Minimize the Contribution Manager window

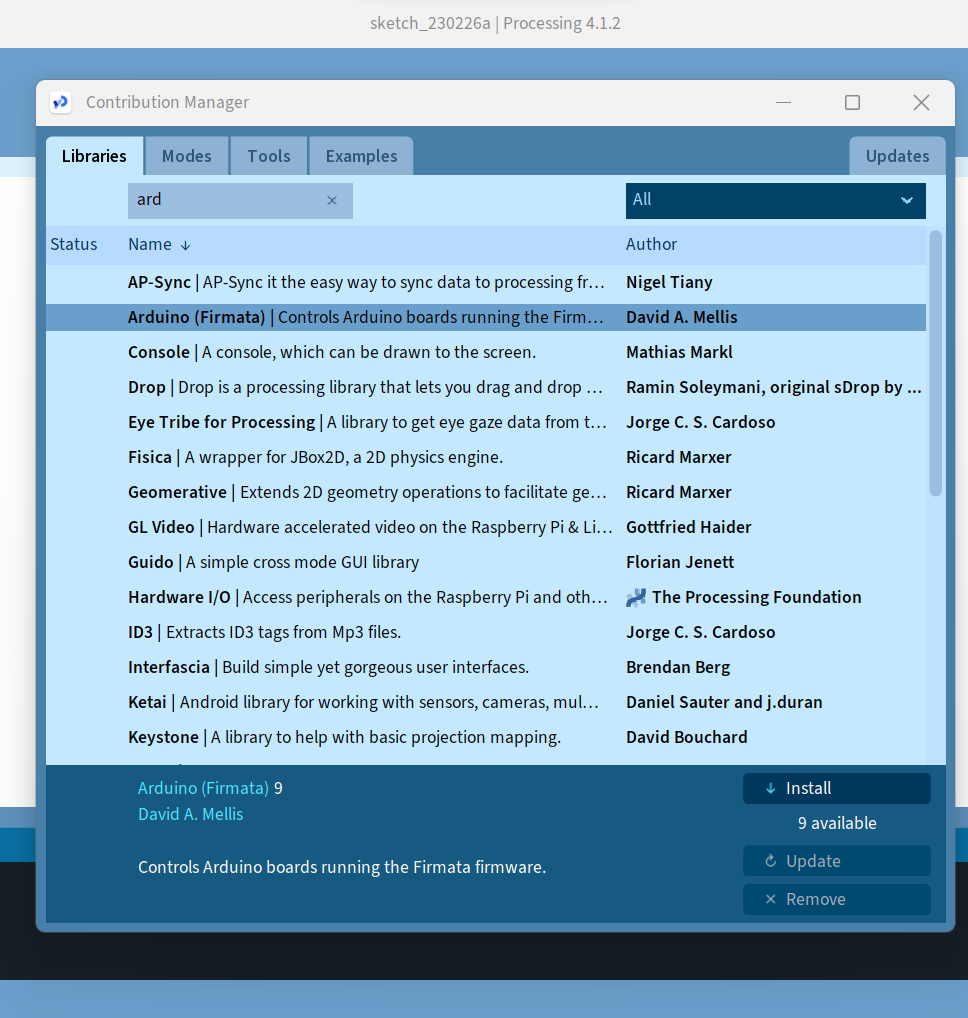784,103
